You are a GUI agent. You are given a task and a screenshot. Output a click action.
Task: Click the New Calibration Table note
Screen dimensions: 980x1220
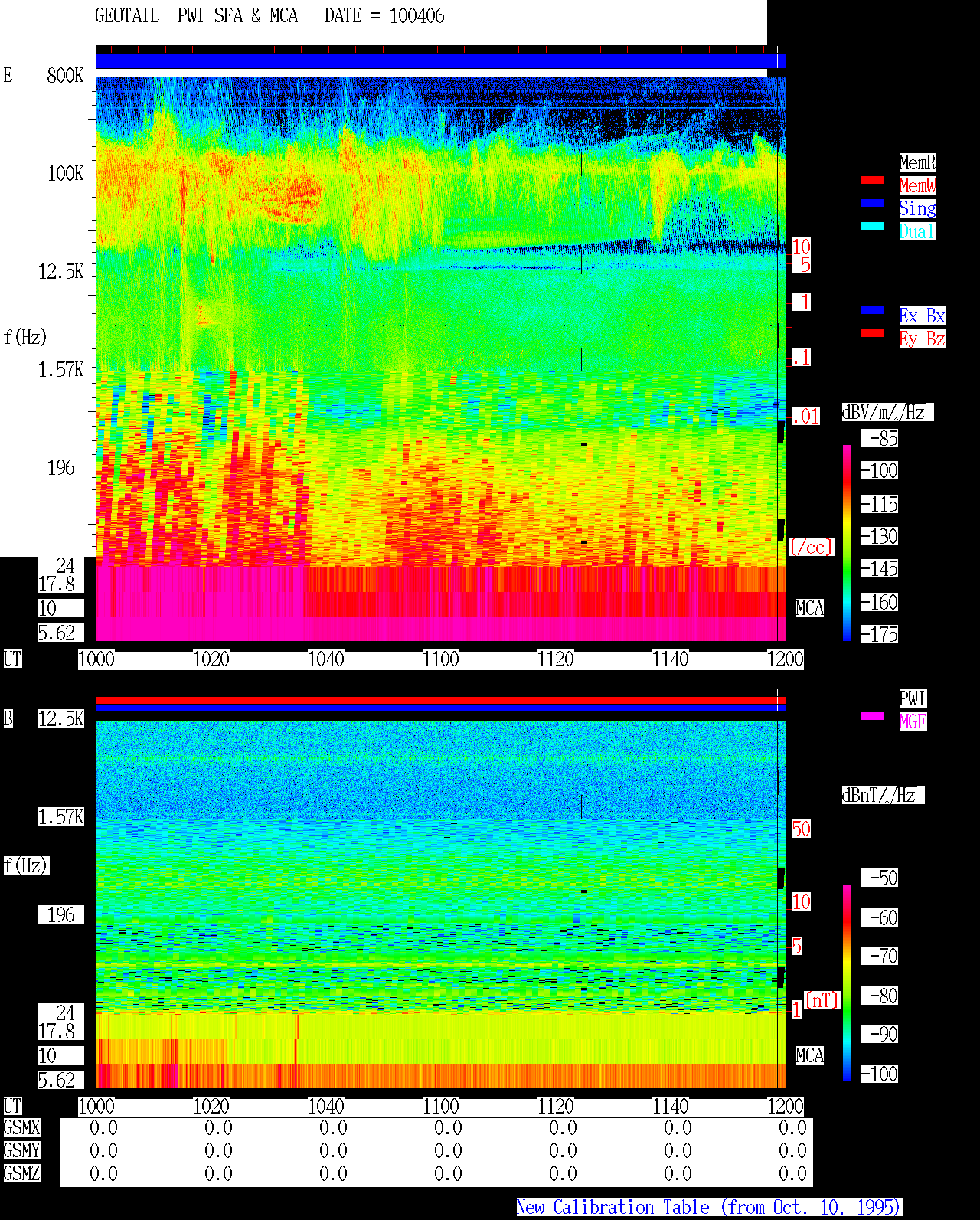pyautogui.click(x=709, y=1208)
